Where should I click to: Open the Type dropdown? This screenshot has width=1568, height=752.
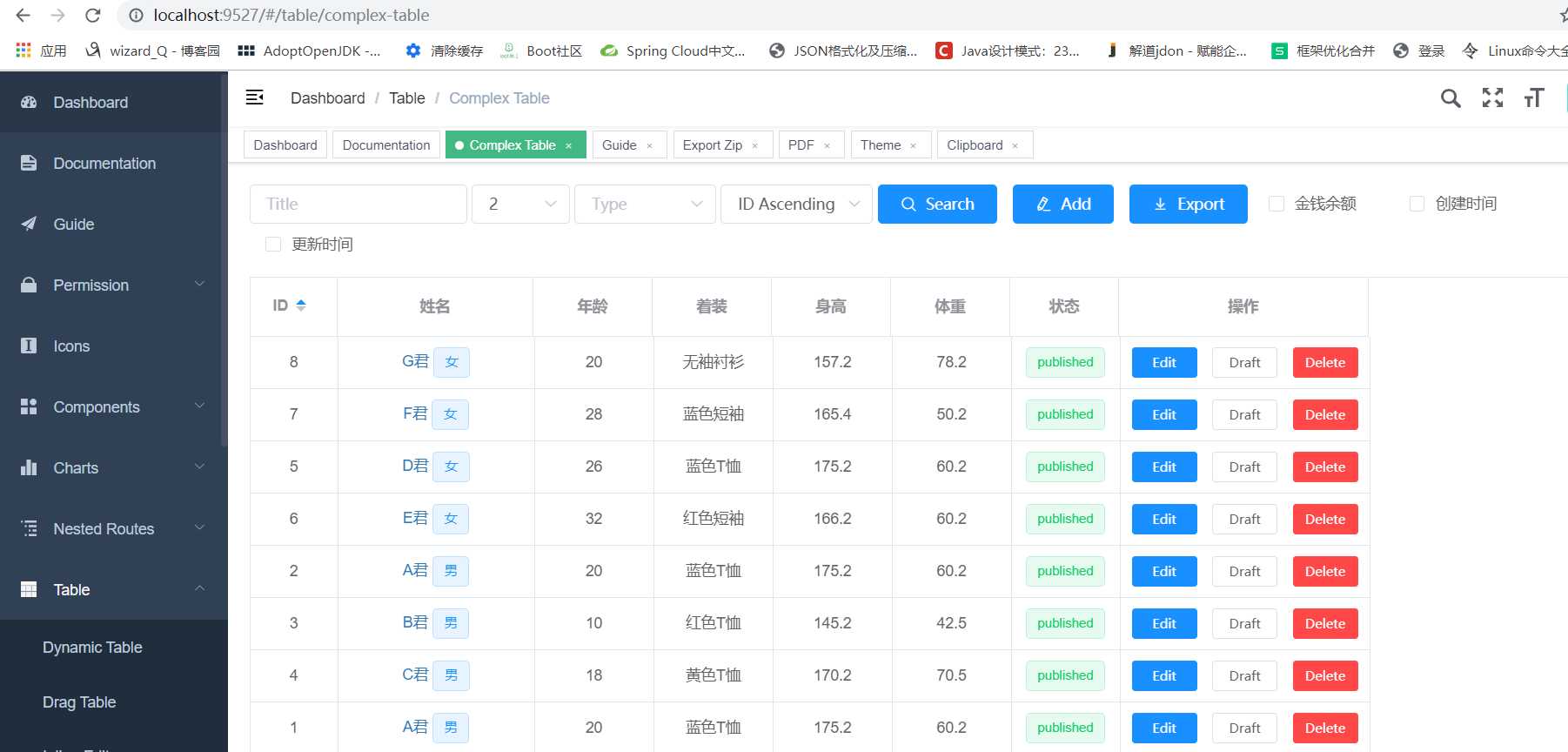tap(645, 204)
